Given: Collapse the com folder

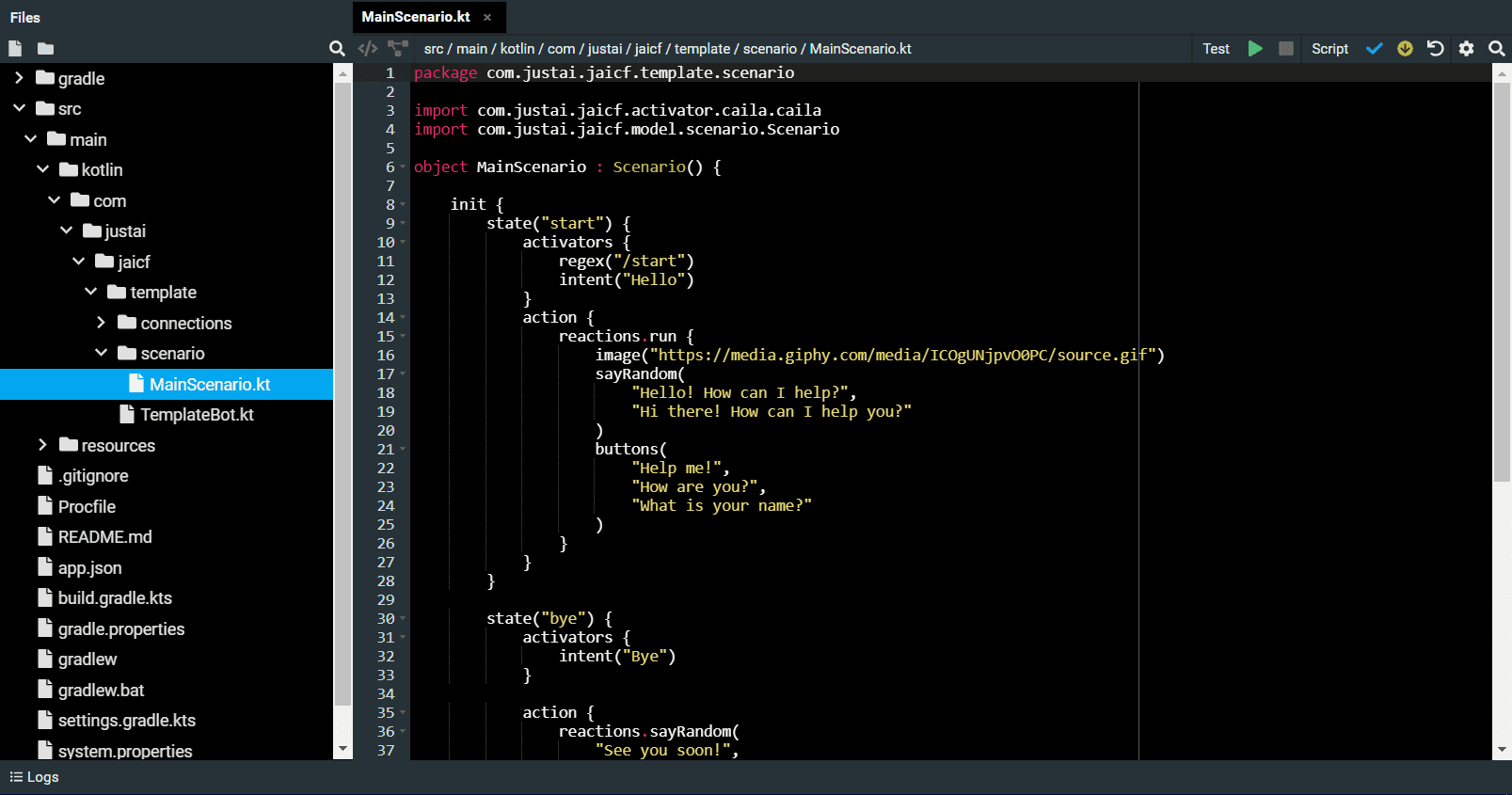Looking at the screenshot, I should pyautogui.click(x=55, y=200).
